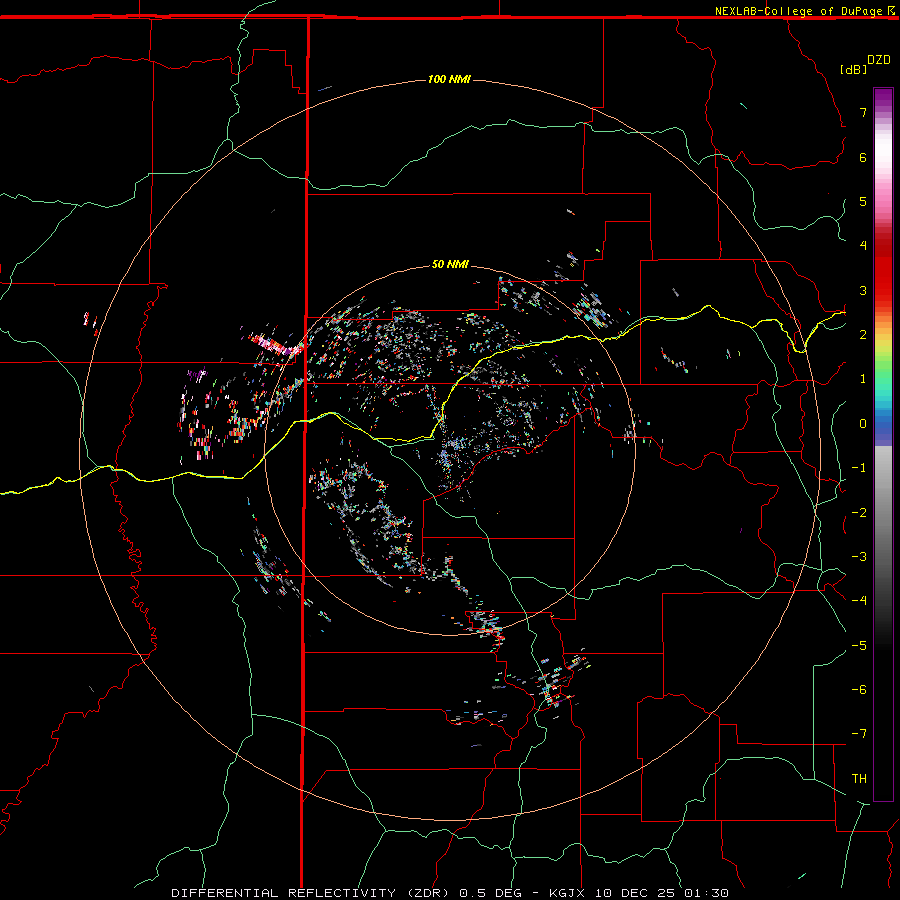900x900 pixels.
Task: Select the positive 5 value on color scale
Action: [x=863, y=201]
